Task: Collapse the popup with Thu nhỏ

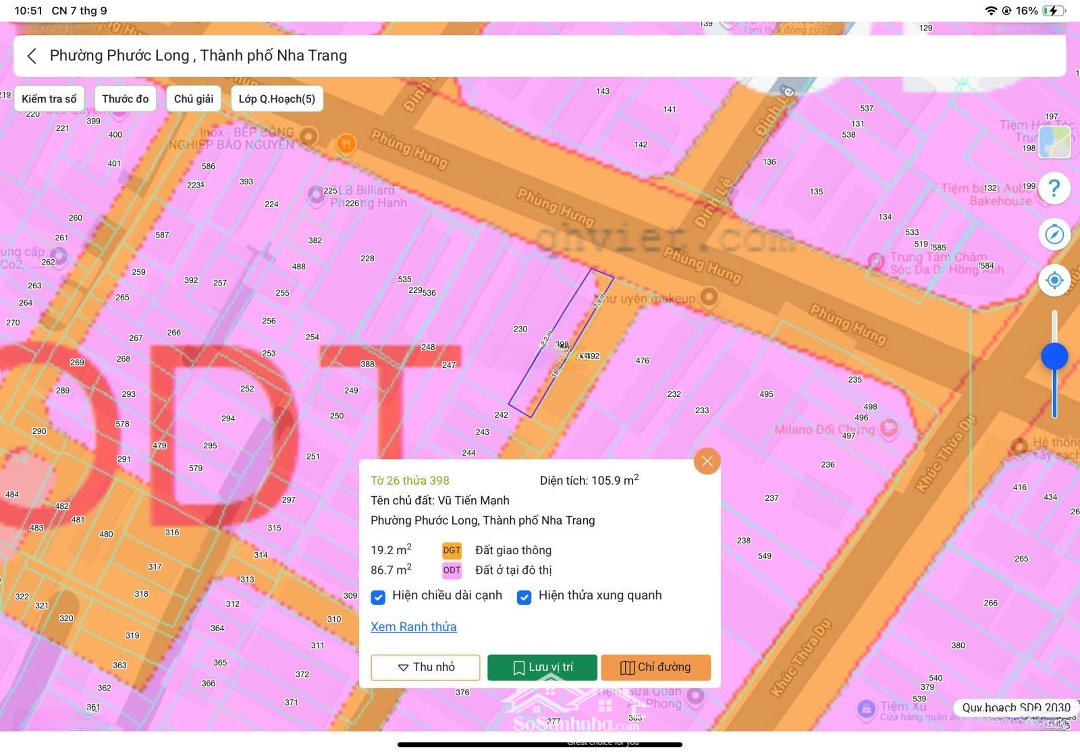Action: click(x=425, y=668)
